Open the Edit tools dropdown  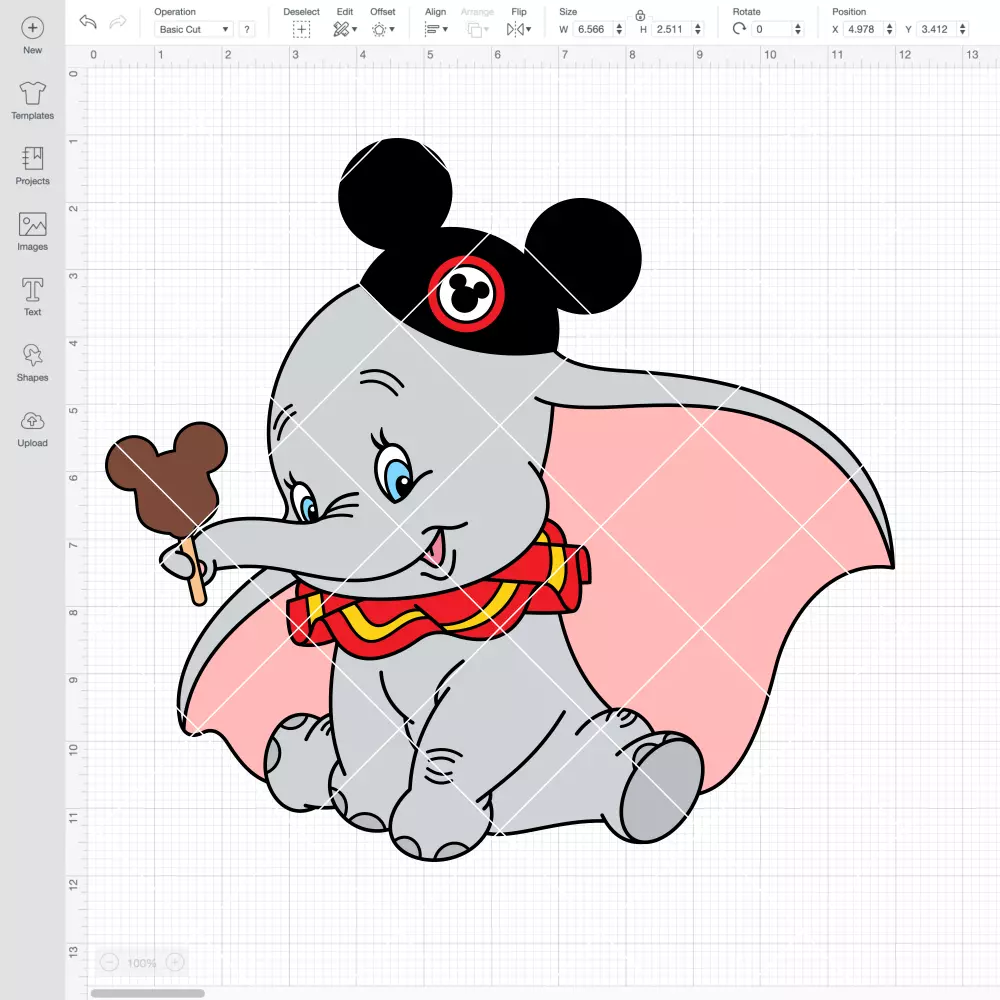click(345, 29)
